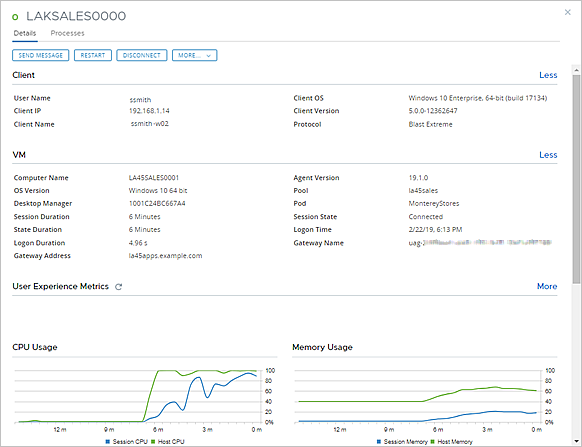Image resolution: width=582 pixels, height=447 pixels.
Task: Click client version 5.0.0-12362647
Action: point(433,111)
